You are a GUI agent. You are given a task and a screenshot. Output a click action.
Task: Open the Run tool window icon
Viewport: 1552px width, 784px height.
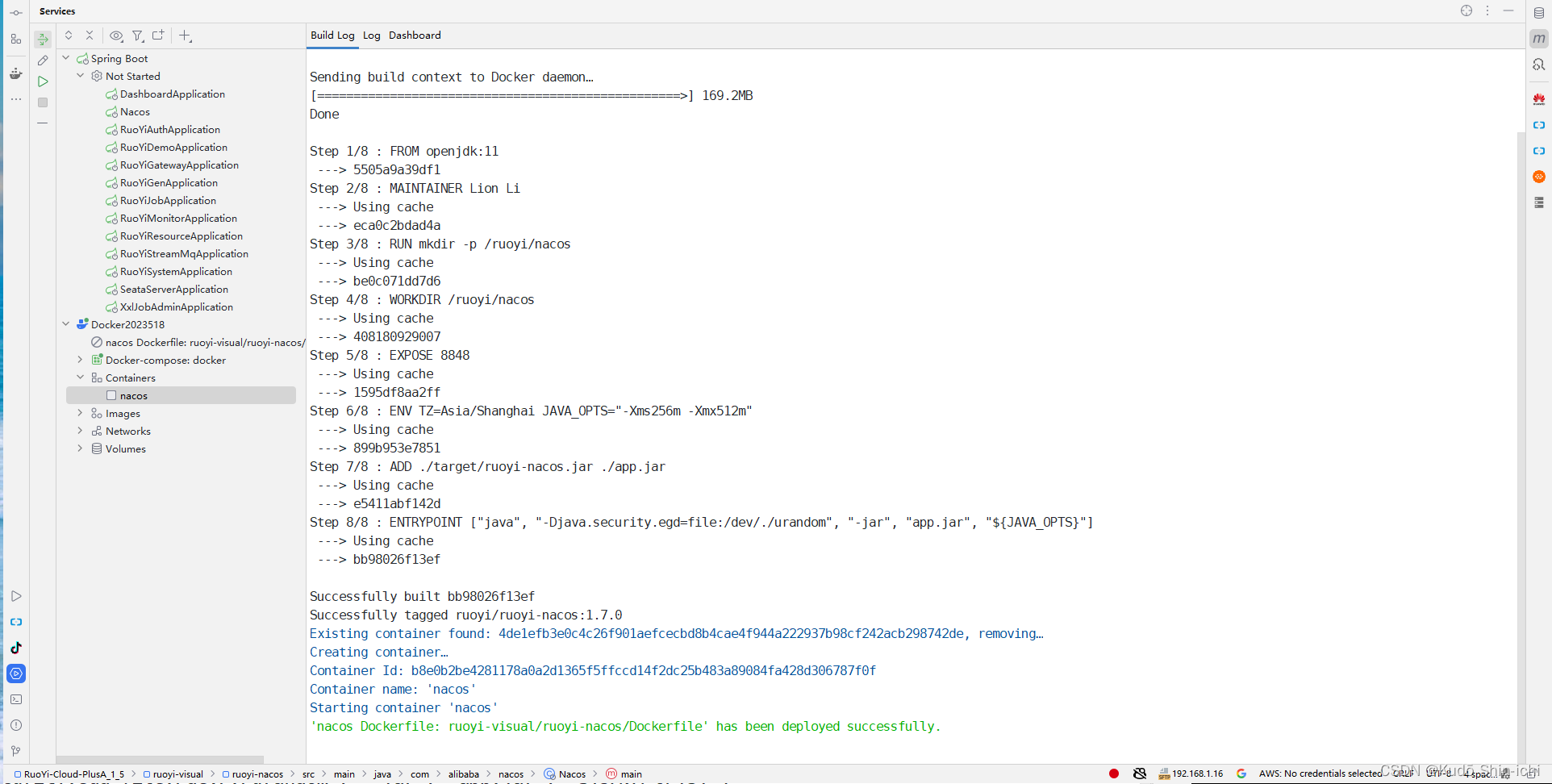click(x=16, y=596)
